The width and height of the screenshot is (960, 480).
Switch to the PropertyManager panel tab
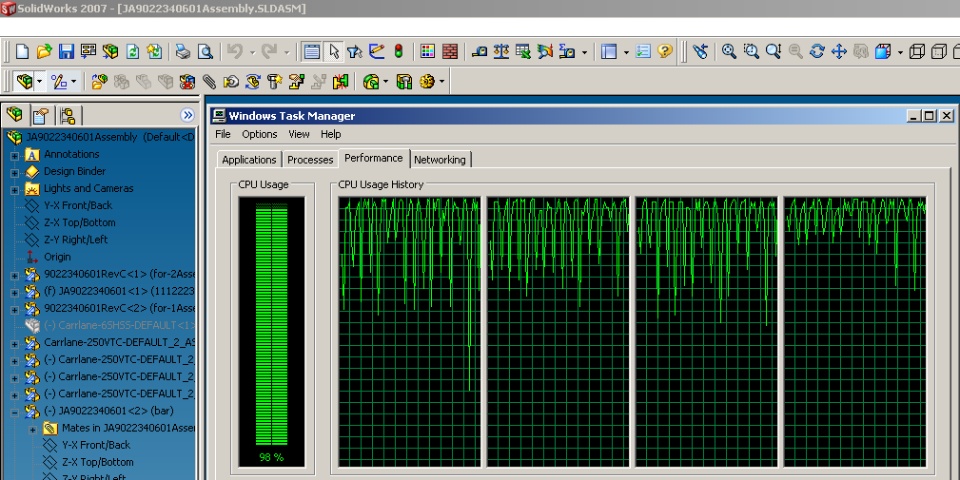[x=40, y=115]
